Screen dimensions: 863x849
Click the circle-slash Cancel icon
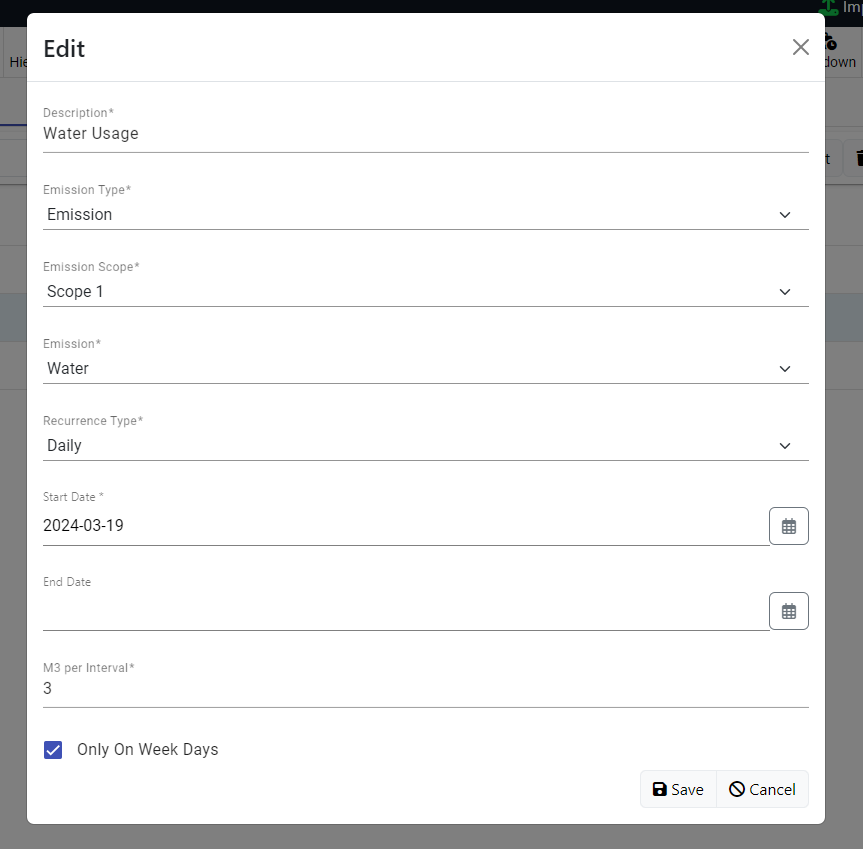pyautogui.click(x=736, y=789)
